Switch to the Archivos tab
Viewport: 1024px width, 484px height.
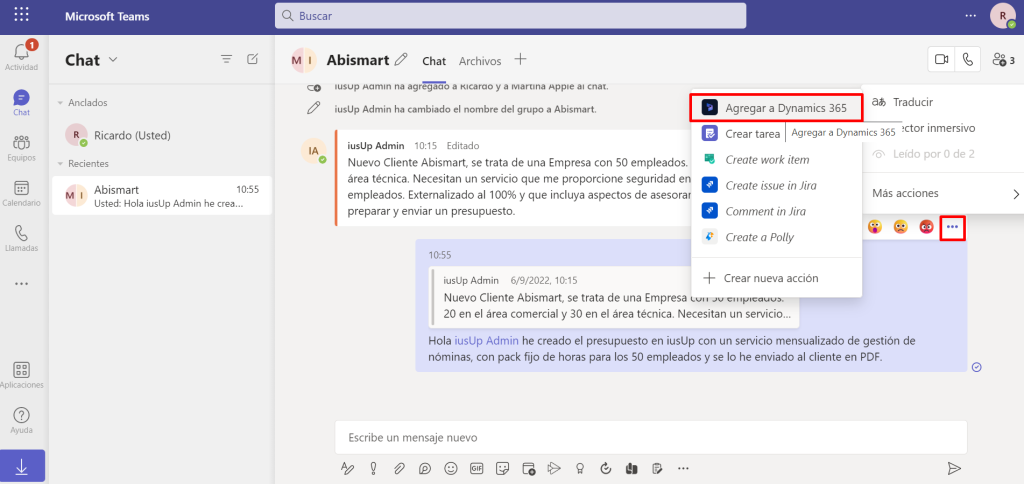[x=480, y=61]
